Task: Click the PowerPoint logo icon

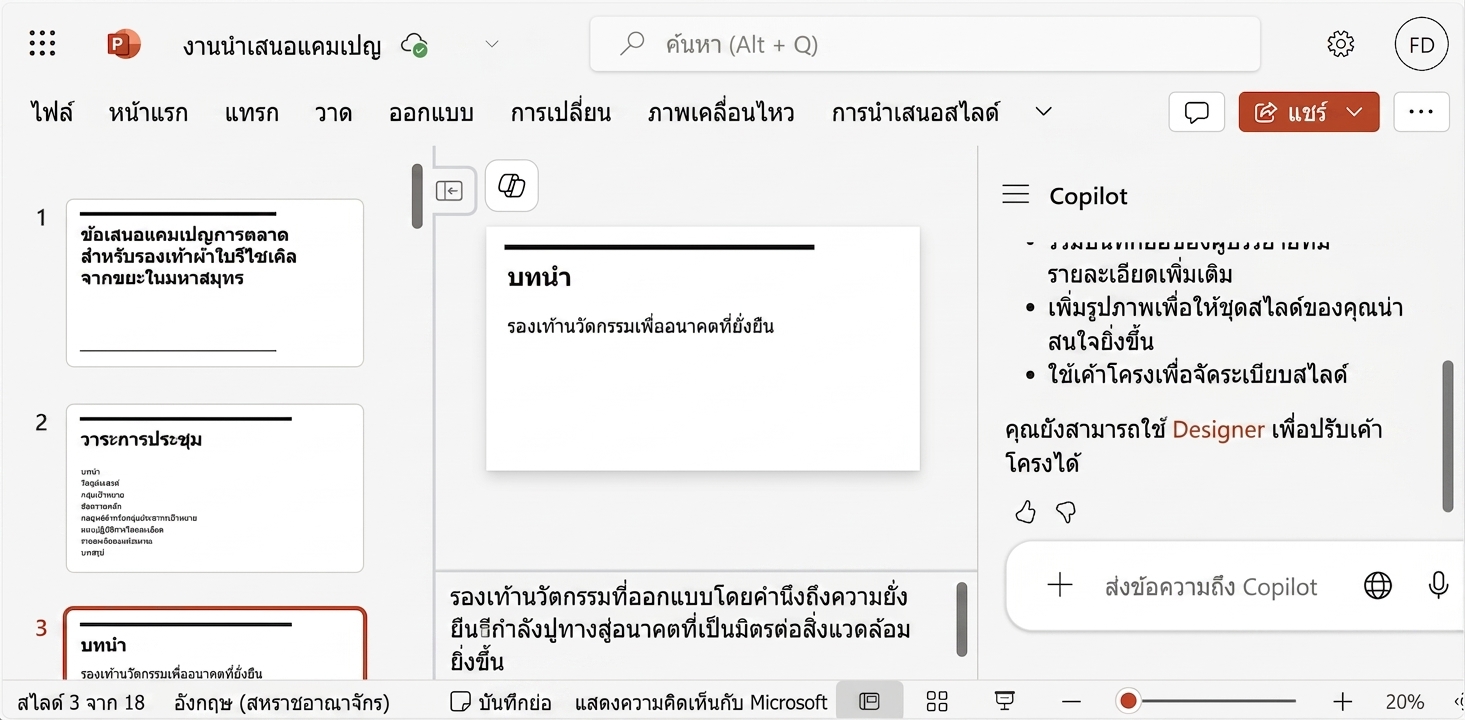Action: 123,44
